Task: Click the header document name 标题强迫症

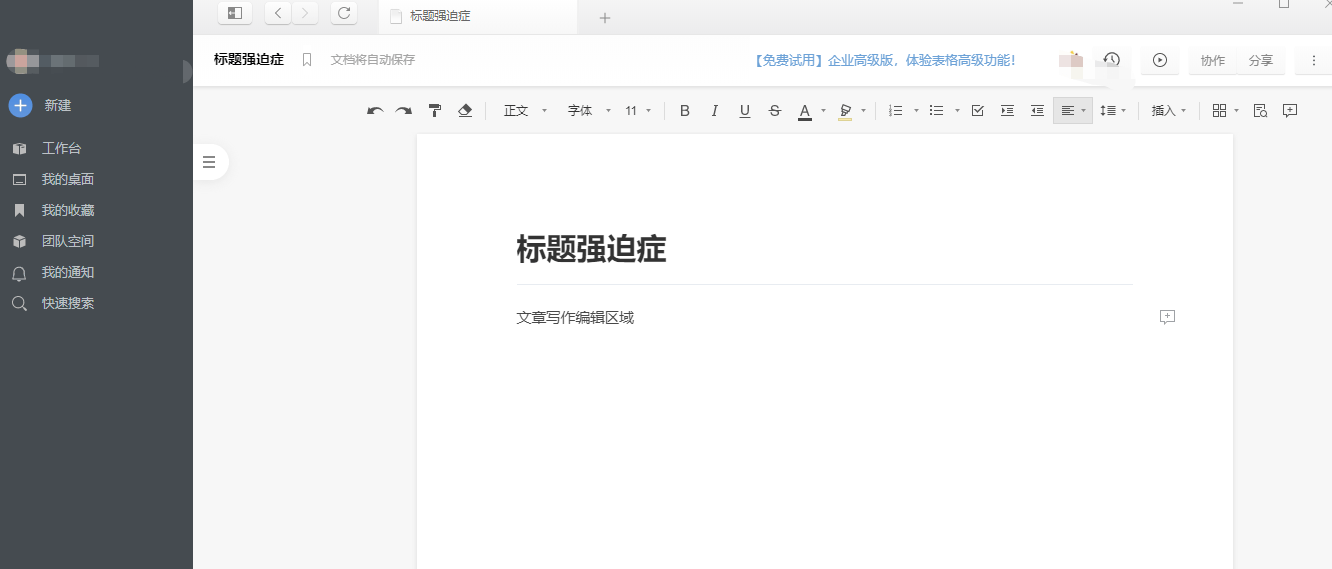Action: pyautogui.click(x=249, y=60)
